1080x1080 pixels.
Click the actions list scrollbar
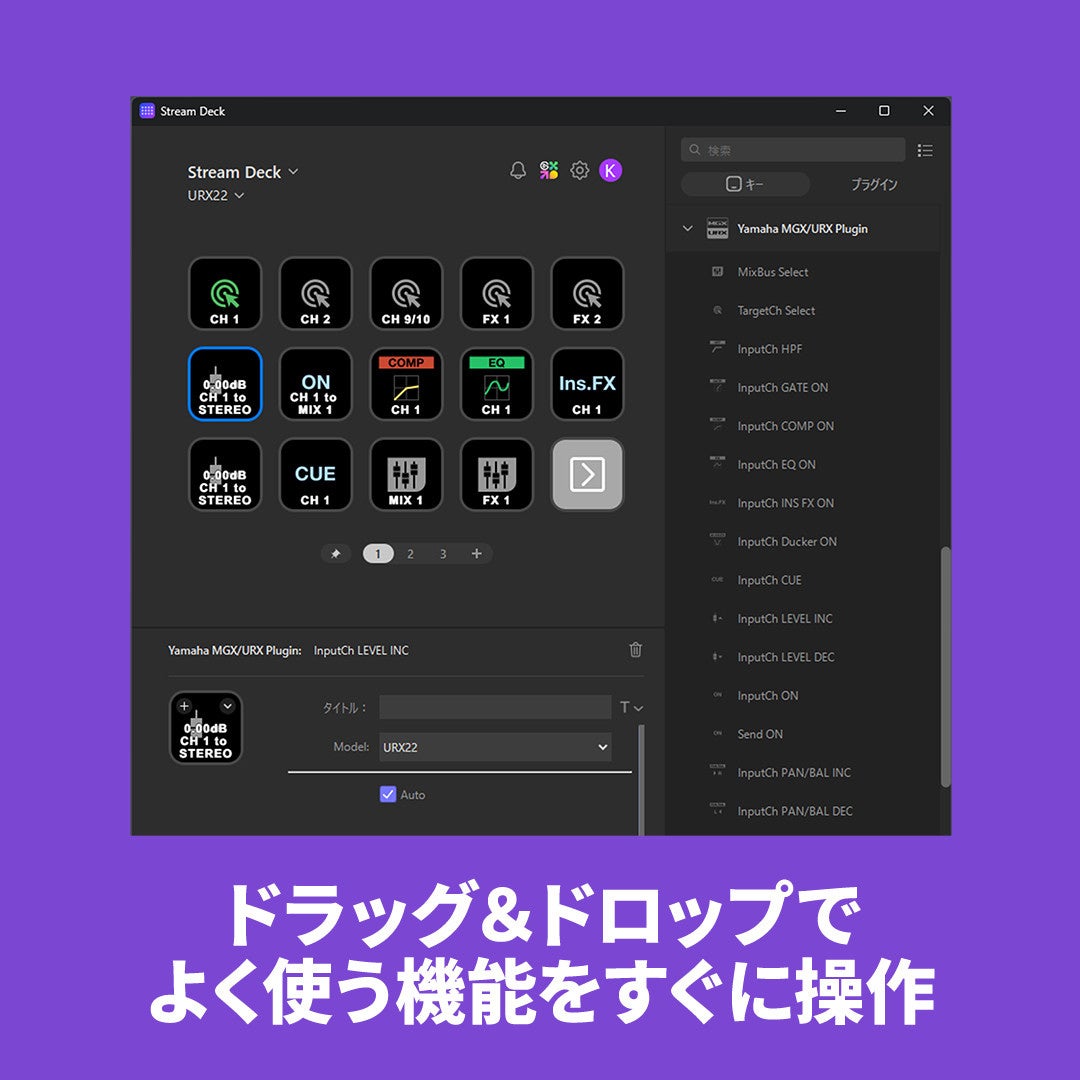[x=946, y=666]
